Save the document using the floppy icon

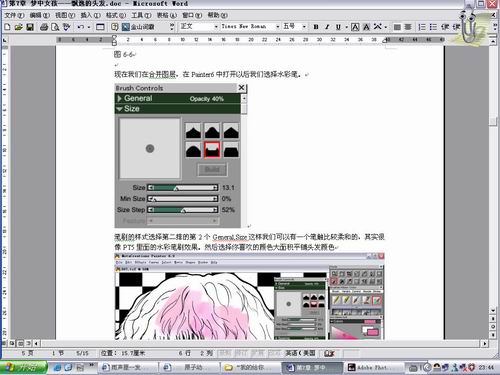tap(30, 27)
